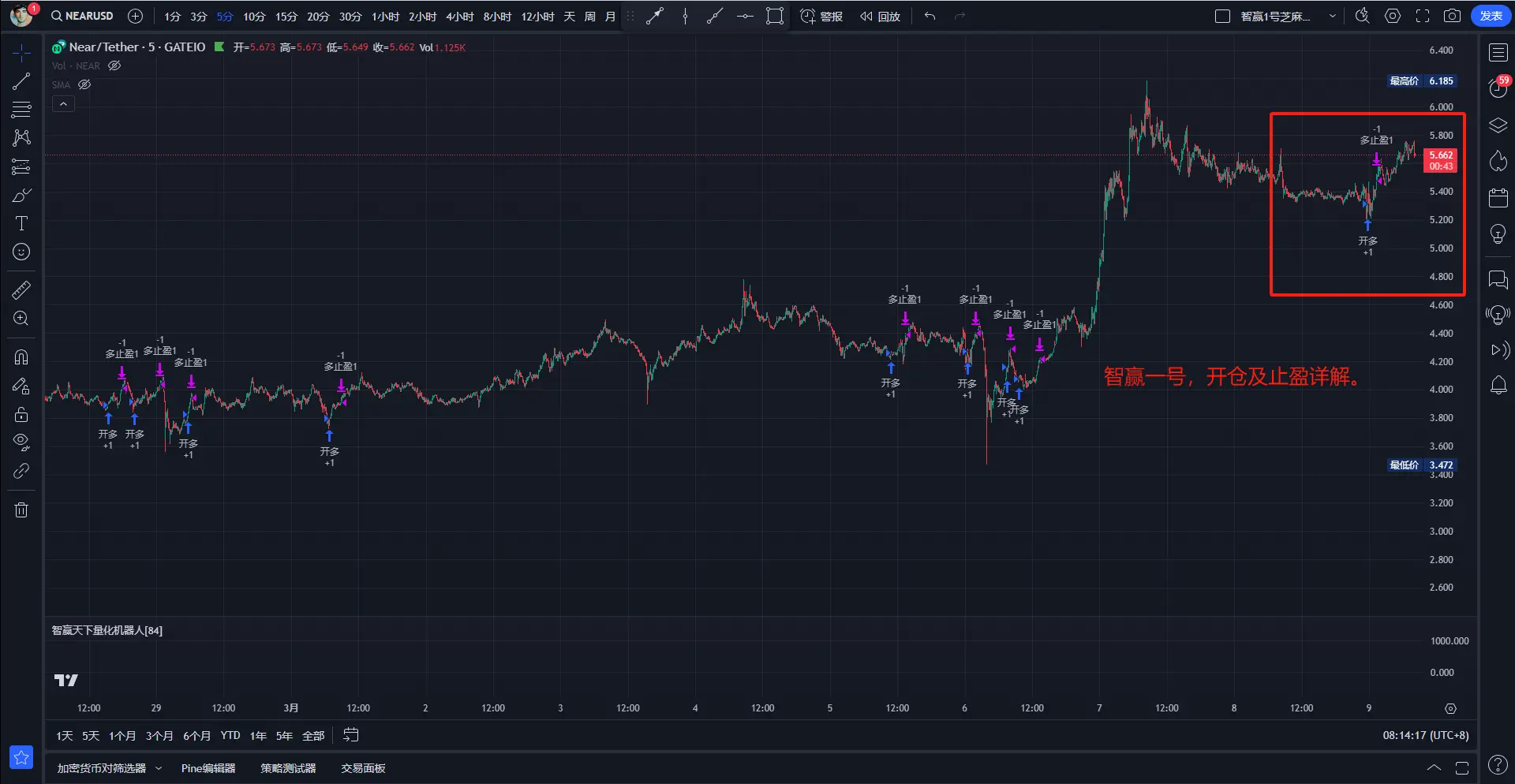
Task: Open the alerts clock panel with badge
Action: point(1498,87)
